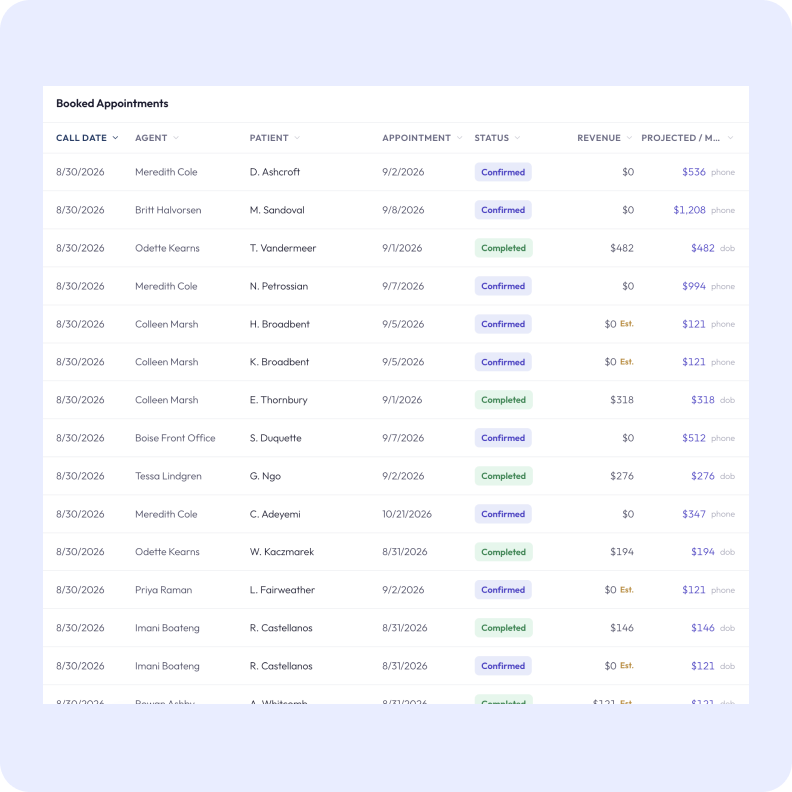Click Est. tag in H. Broadbent row
This screenshot has height=792, width=792.
[x=627, y=324]
